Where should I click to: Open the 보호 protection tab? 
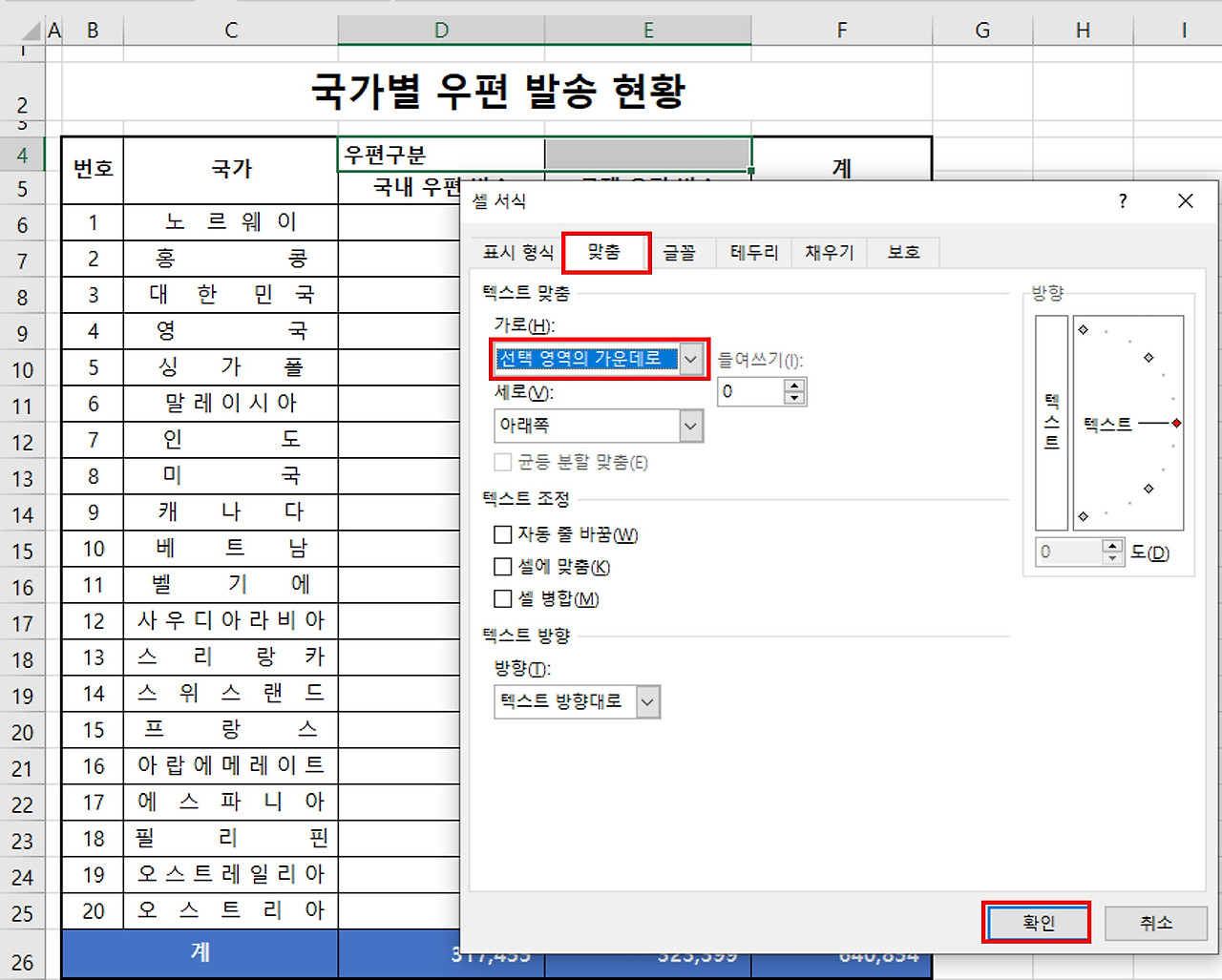[x=900, y=252]
